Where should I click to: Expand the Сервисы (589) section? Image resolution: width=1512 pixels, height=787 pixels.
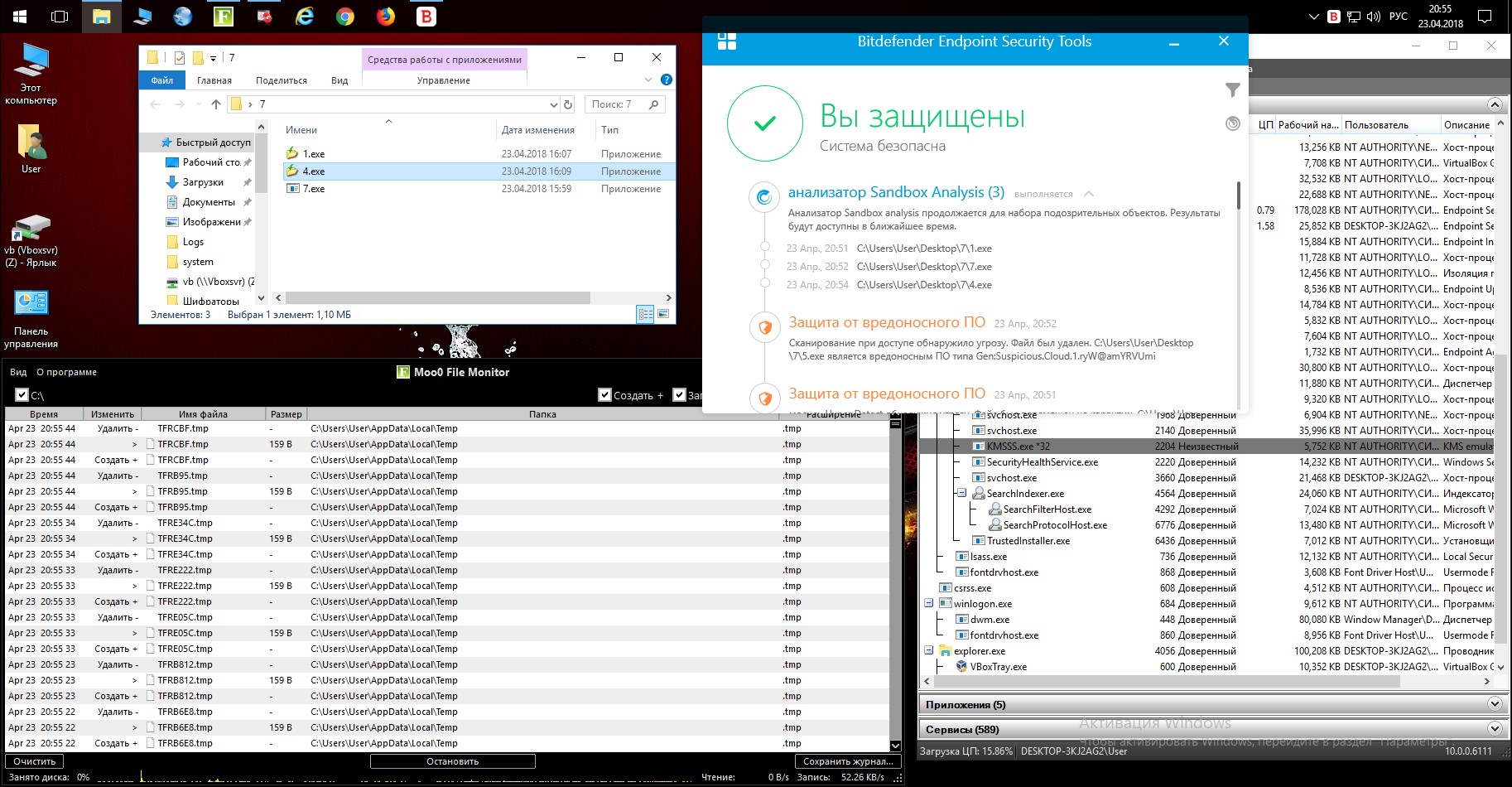click(x=1494, y=729)
